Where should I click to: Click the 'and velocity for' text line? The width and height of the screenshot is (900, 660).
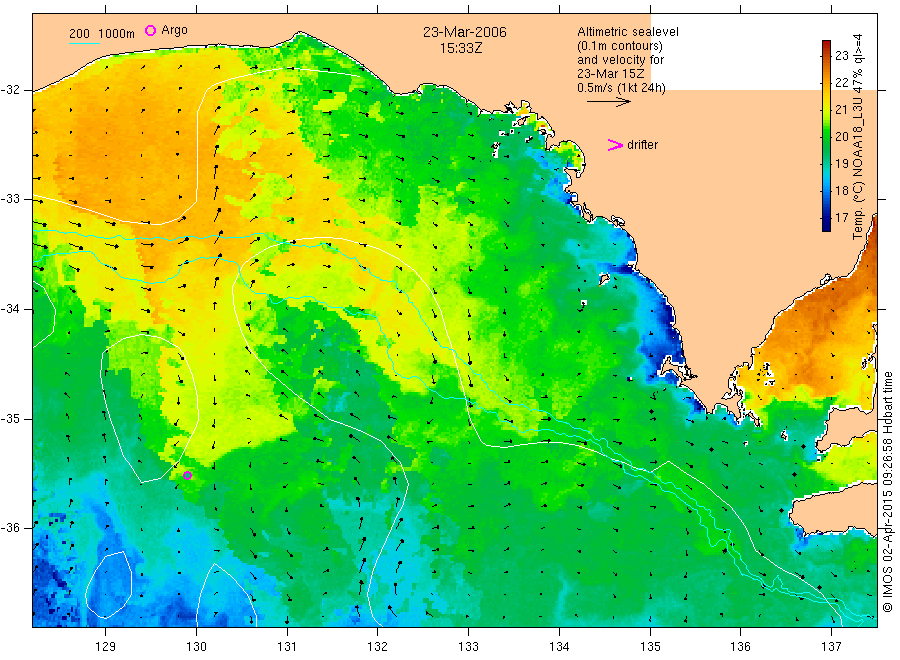click(x=620, y=60)
